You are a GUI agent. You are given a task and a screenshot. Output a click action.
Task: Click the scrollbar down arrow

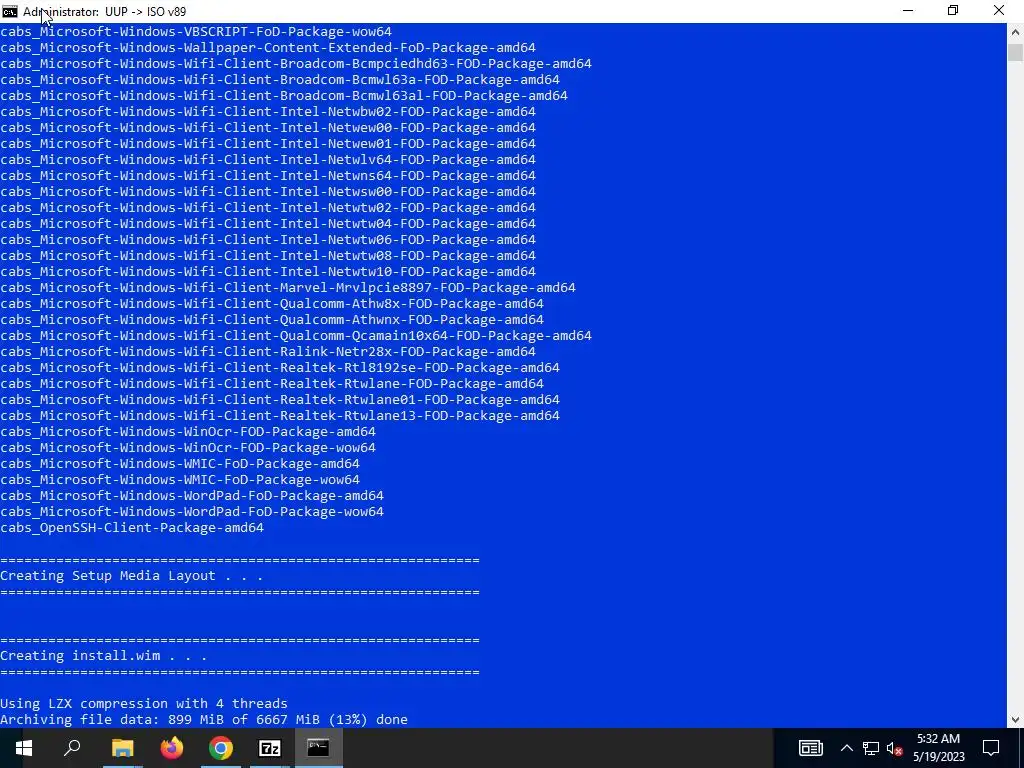pos(1015,720)
